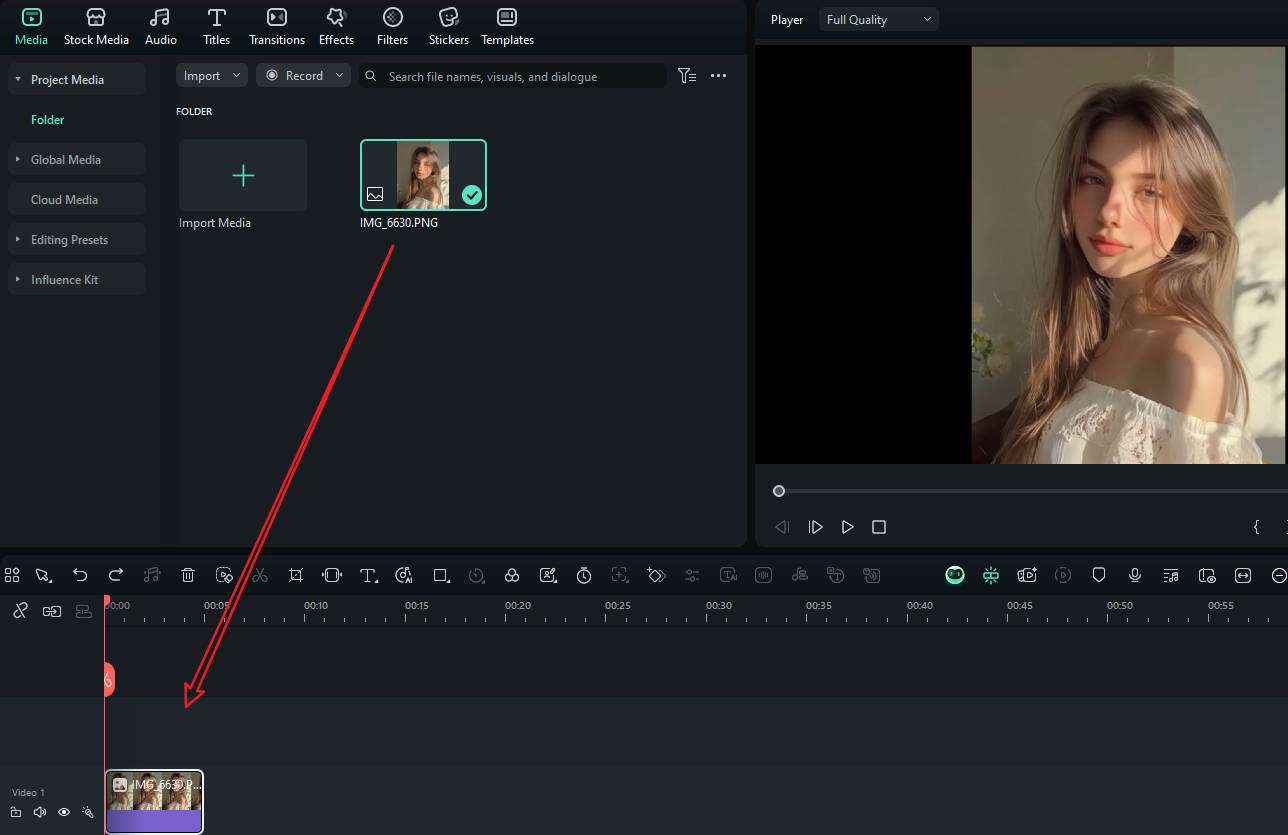The width and height of the screenshot is (1288, 835).
Task: Add a marker with the shield icon
Action: (x=1099, y=575)
